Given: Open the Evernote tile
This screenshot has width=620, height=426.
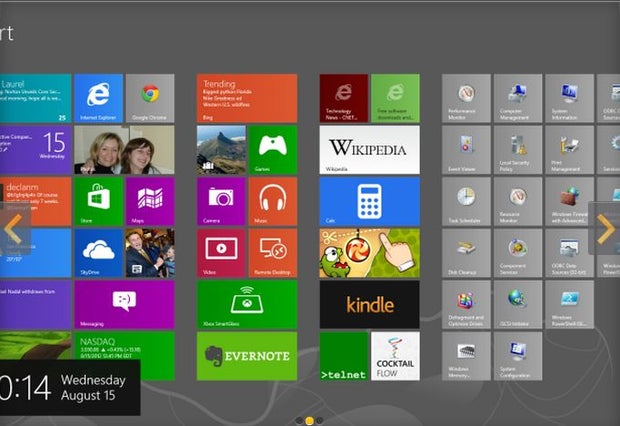Looking at the screenshot, I should (246, 356).
